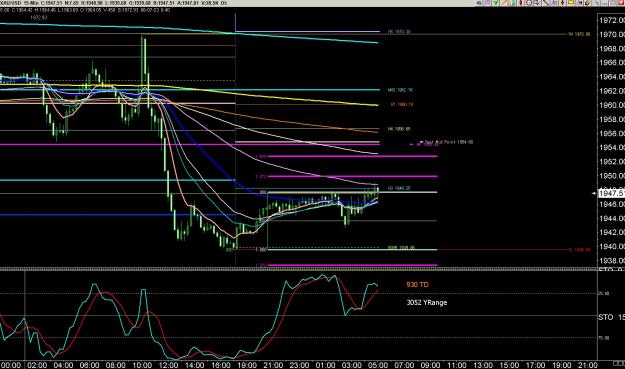Click 17:00 on the time axis
This screenshot has width=625, height=369.
[535, 365]
